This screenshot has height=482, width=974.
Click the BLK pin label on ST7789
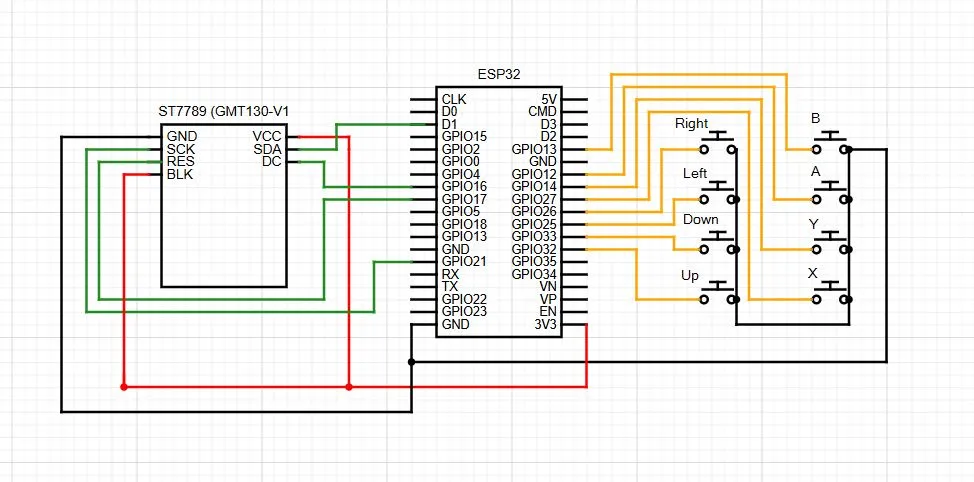point(180,175)
